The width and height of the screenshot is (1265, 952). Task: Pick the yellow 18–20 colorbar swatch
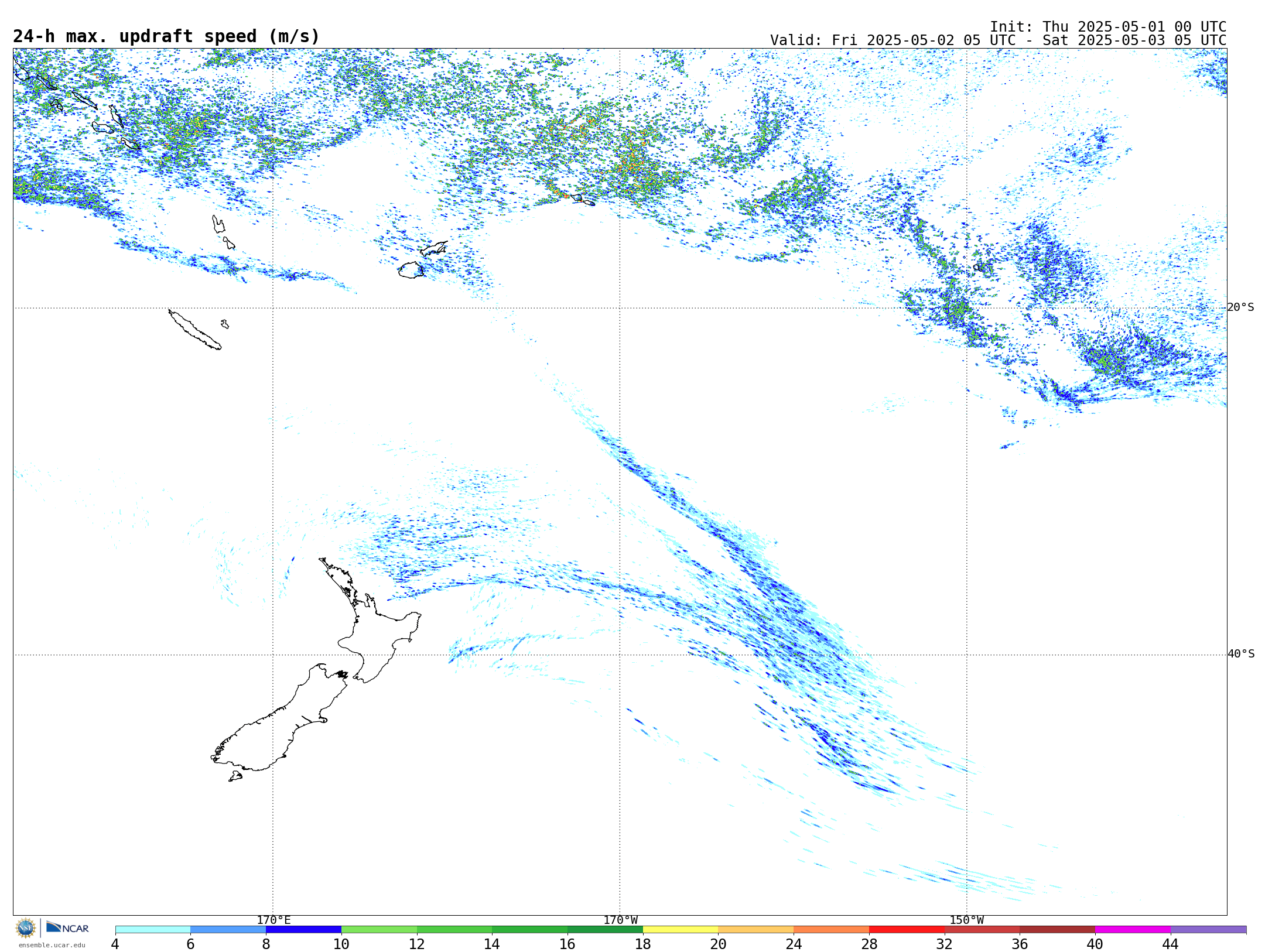click(681, 930)
